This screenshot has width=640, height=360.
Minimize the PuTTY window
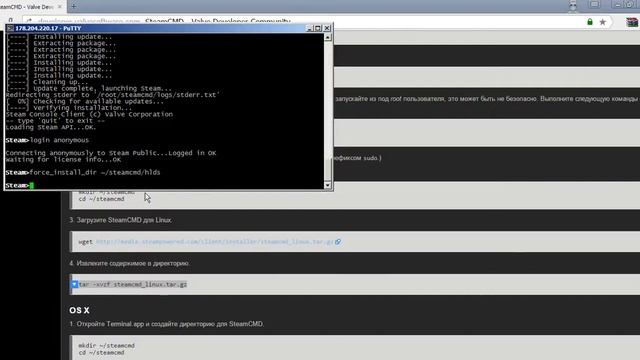click(x=309, y=28)
